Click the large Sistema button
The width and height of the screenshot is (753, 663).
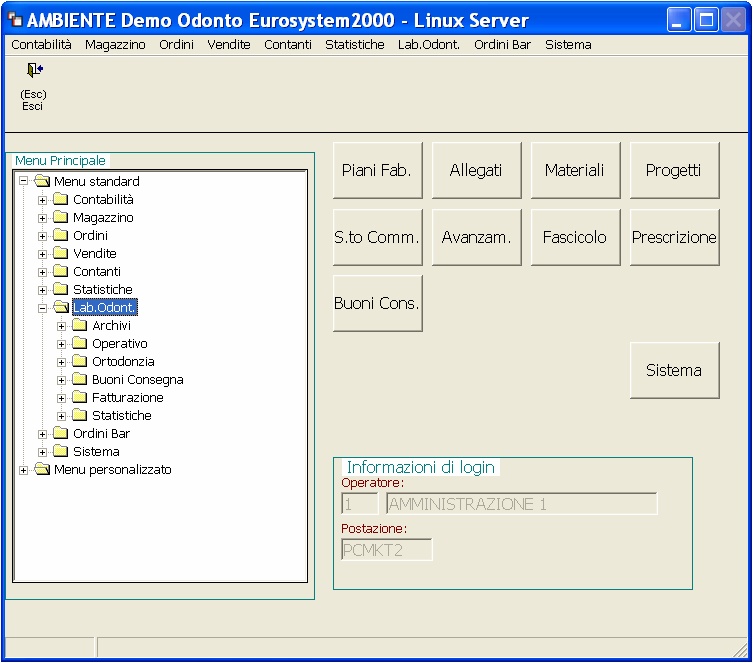[674, 370]
